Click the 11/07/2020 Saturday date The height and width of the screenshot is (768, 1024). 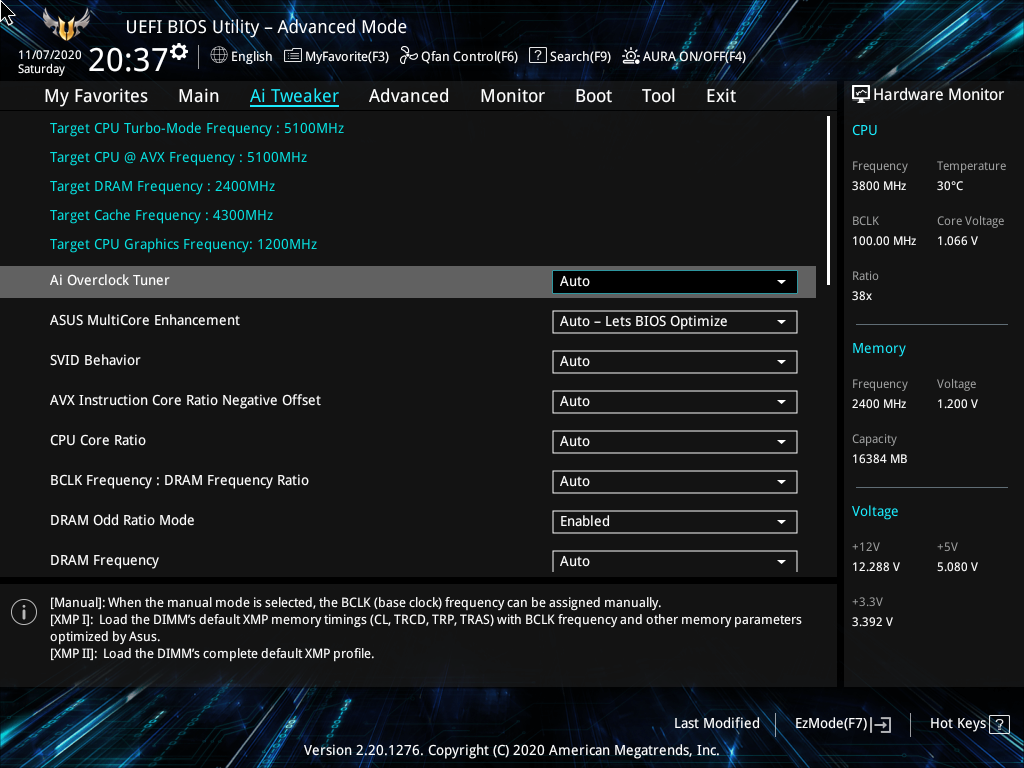pyautogui.click(x=49, y=62)
